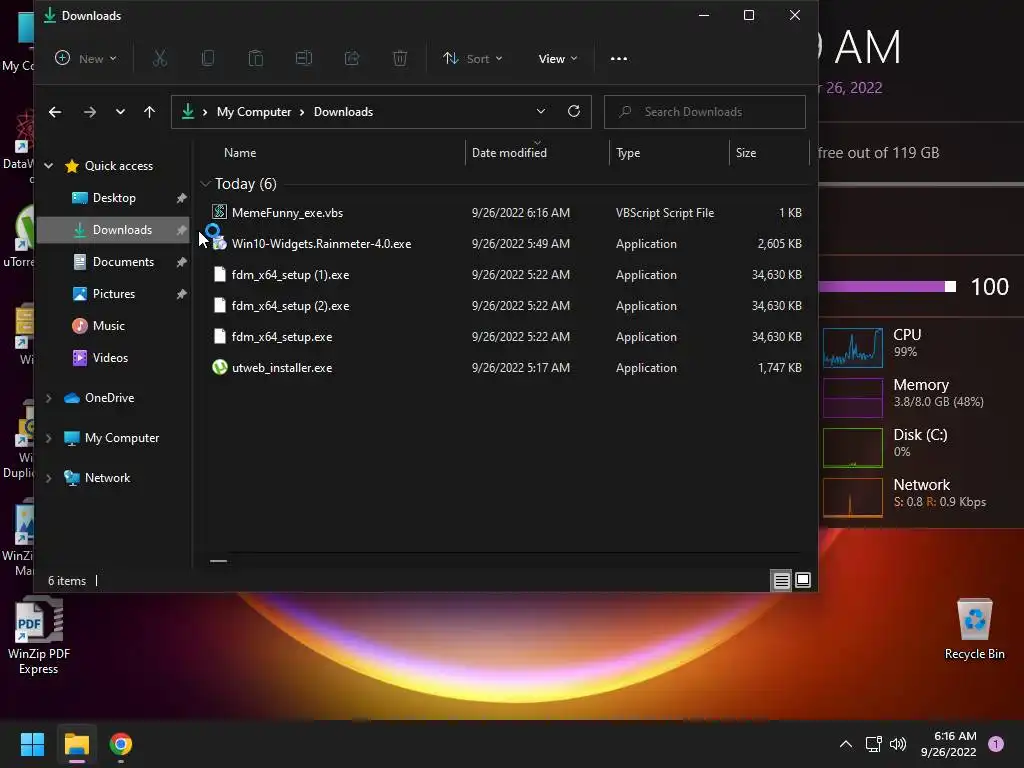Viewport: 1024px width, 768px height.
Task: Go back with the left arrow
Action: coord(55,112)
